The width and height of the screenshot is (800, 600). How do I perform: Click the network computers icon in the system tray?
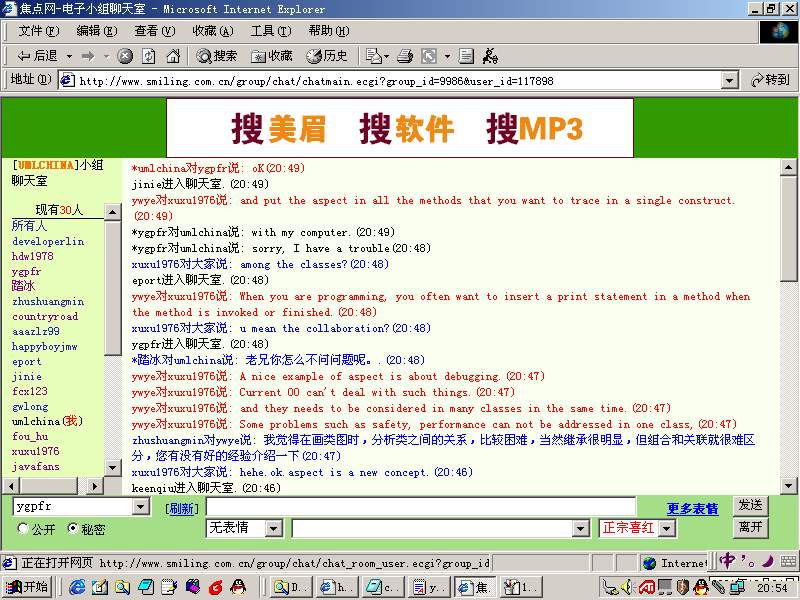737,588
